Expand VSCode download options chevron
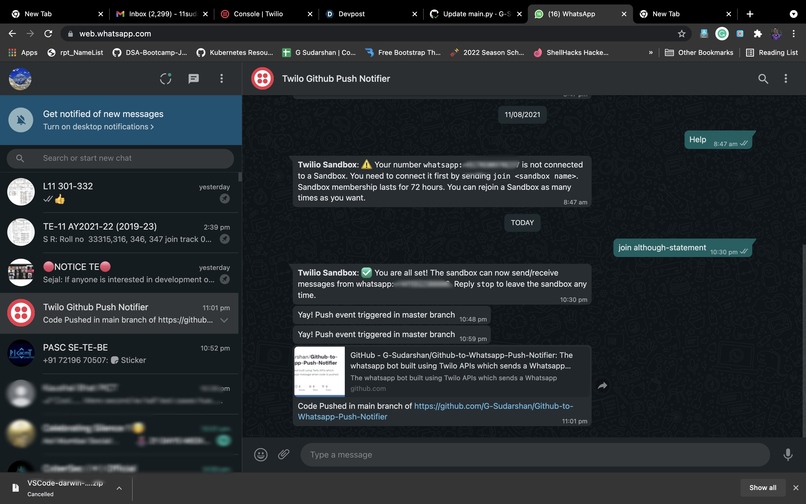The image size is (806, 504). point(119,488)
